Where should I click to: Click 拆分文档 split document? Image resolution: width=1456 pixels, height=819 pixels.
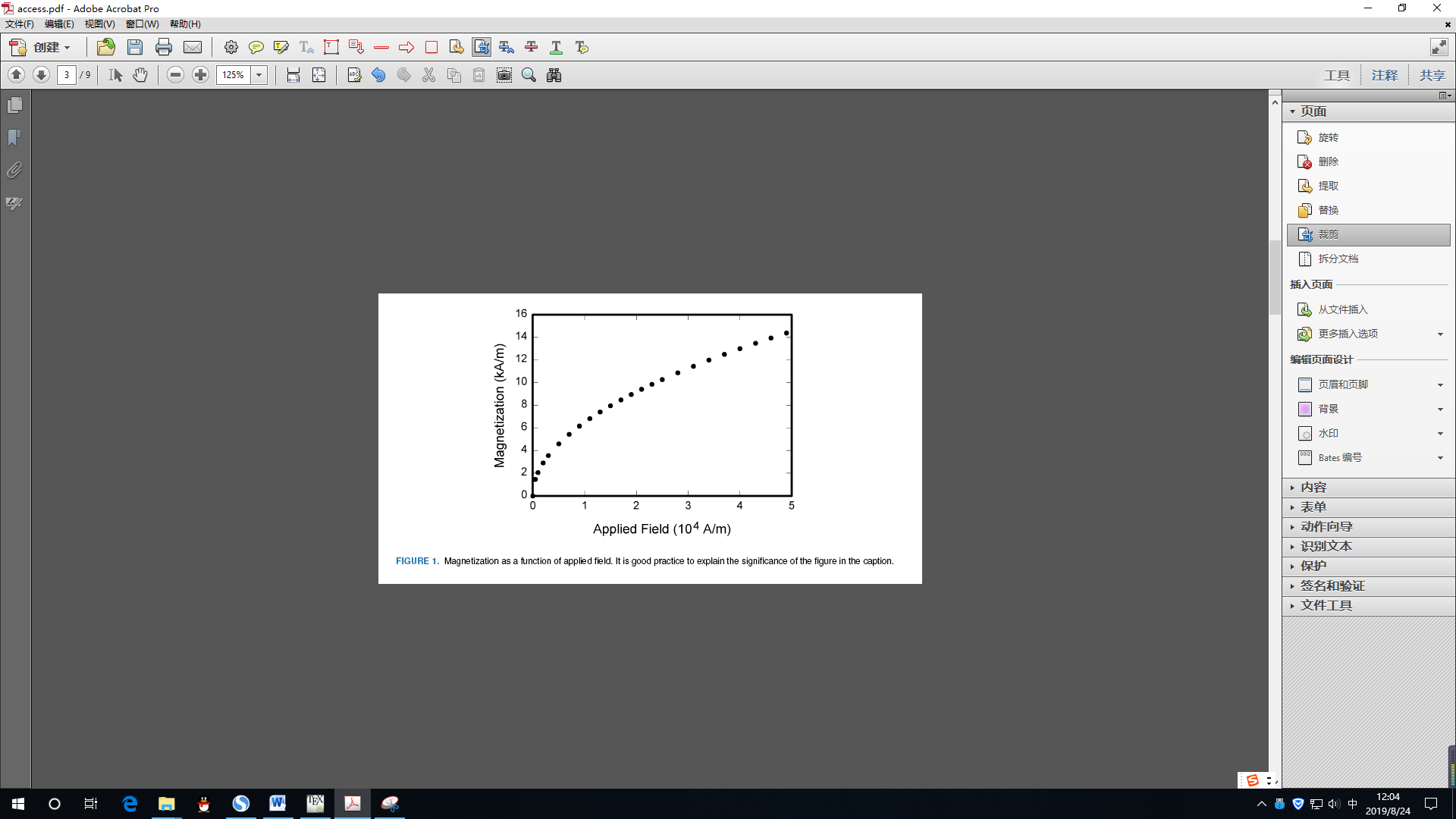pyautogui.click(x=1338, y=259)
